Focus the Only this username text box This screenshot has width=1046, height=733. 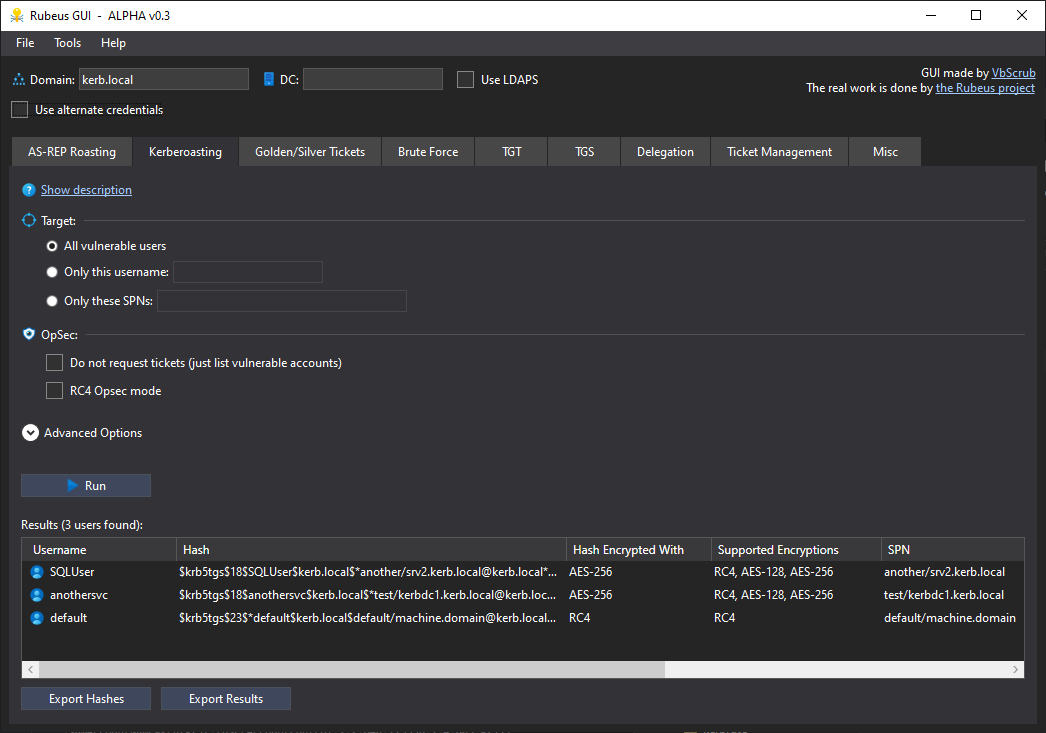click(248, 272)
